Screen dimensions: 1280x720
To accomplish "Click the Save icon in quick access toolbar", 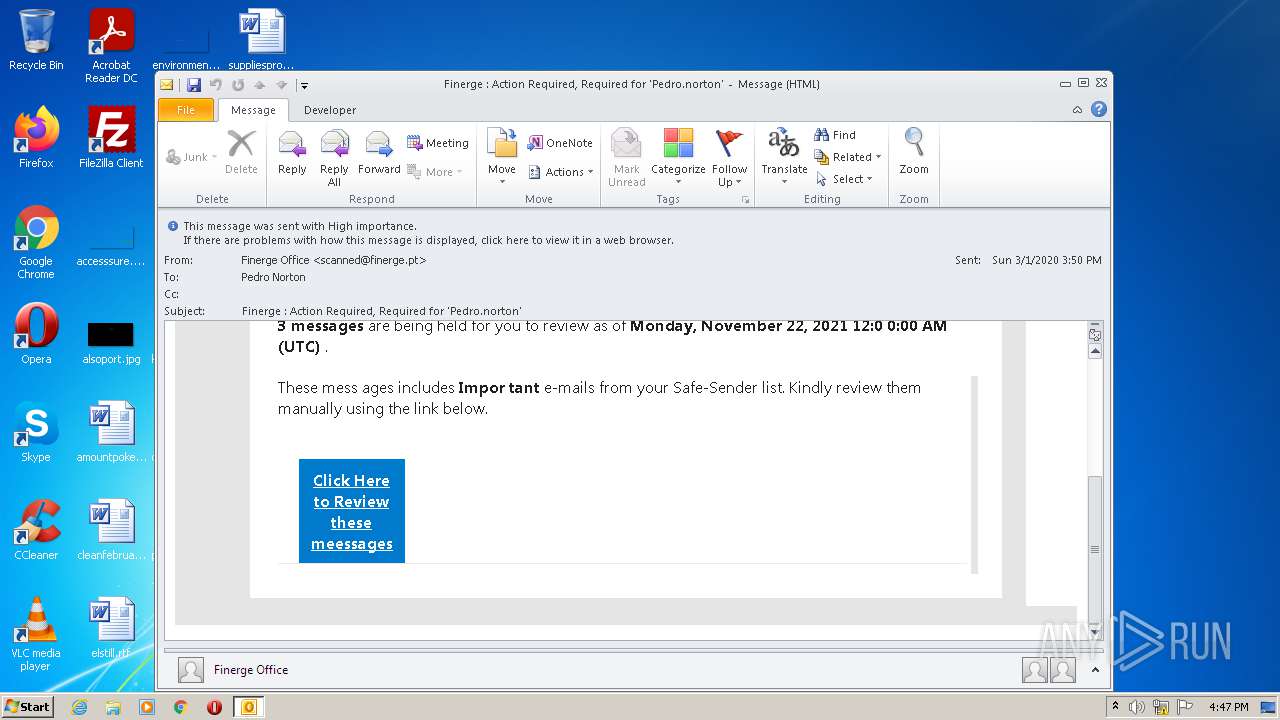I will tap(194, 85).
